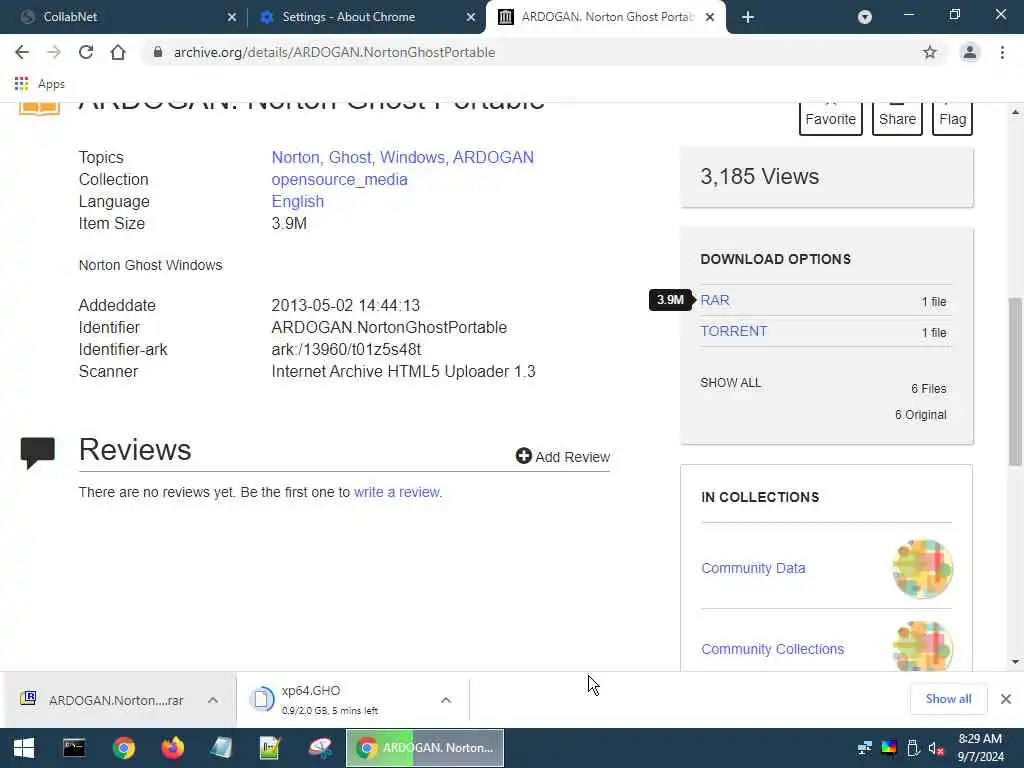Launch Firefox from the taskbar
Image resolution: width=1024 pixels, height=768 pixels.
click(172, 748)
